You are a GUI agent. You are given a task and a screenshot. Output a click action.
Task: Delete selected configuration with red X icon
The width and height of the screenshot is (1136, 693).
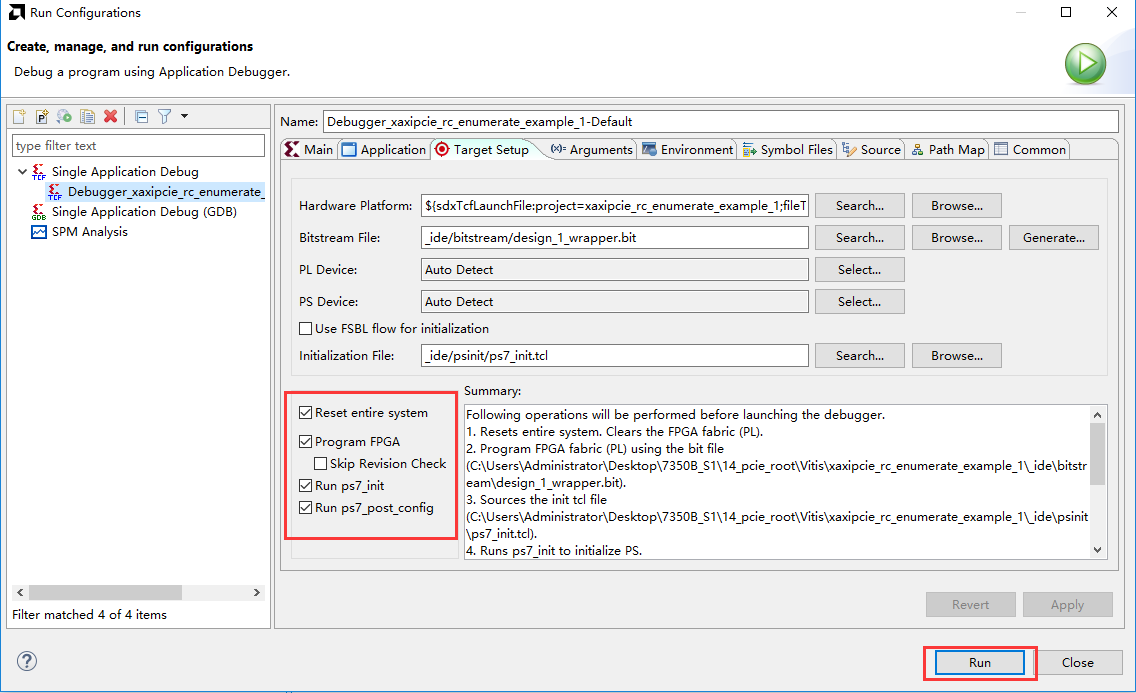click(110, 116)
